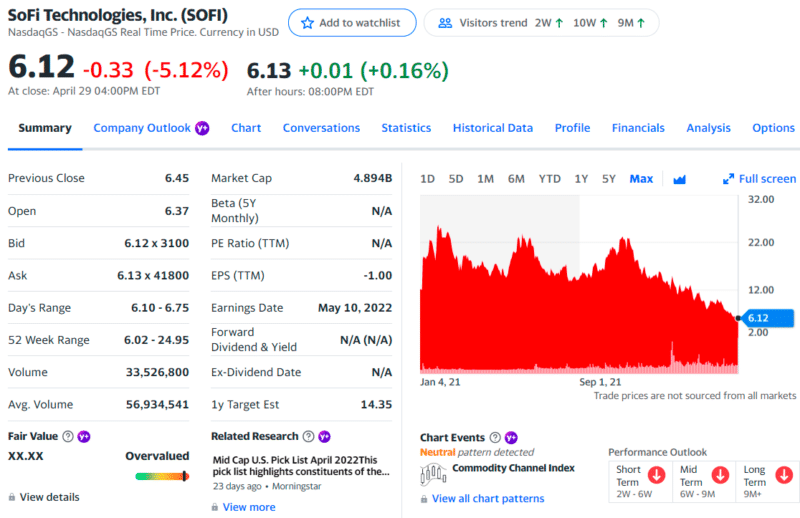Select the 5Y chart range
The width and height of the screenshot is (800, 518).
click(609, 179)
